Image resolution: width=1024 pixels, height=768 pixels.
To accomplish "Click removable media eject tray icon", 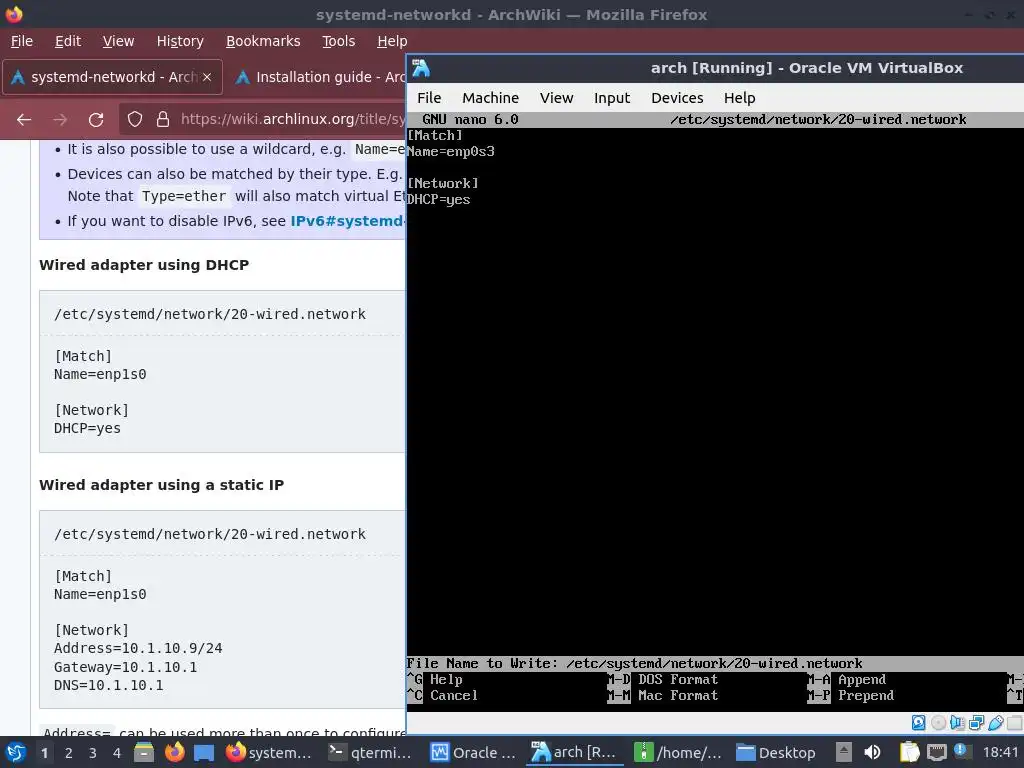I will point(844,752).
